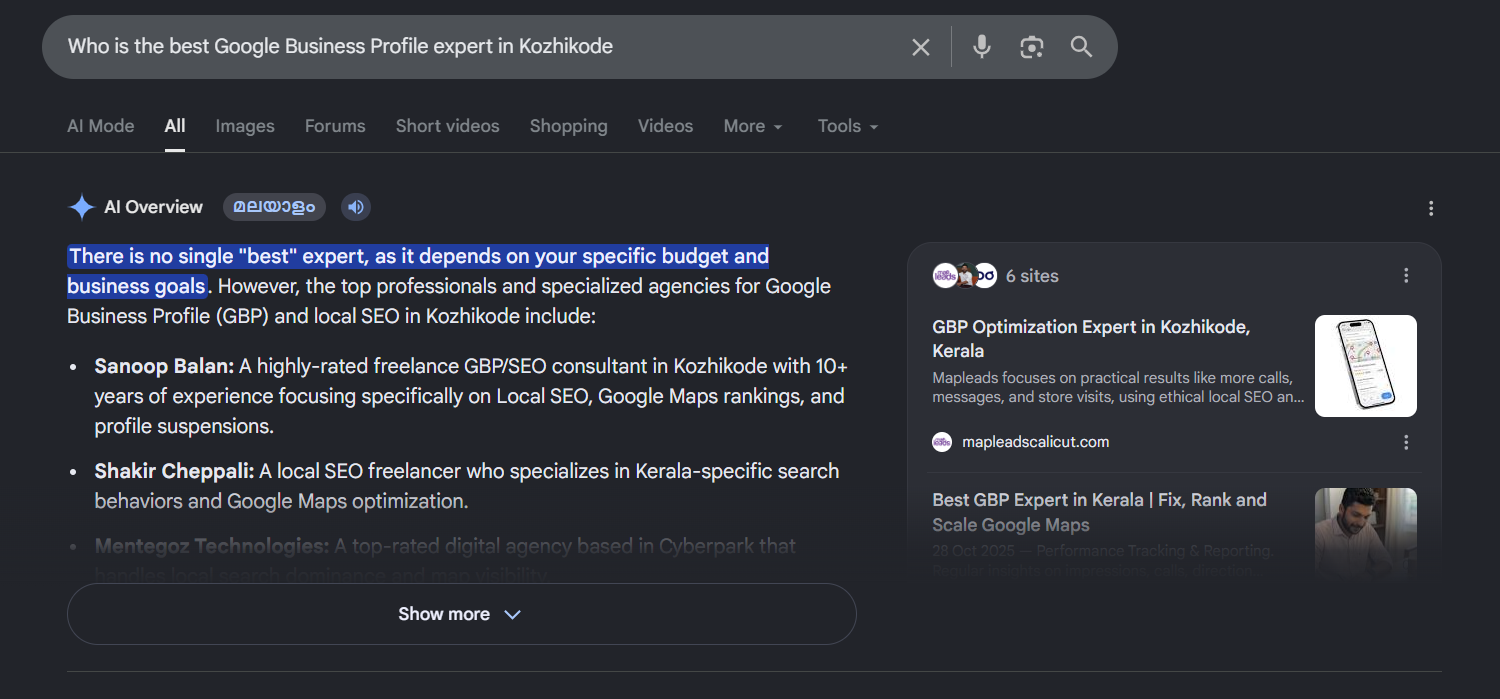
Task: Click the Mapleads snippet description text
Action: (x=1118, y=388)
